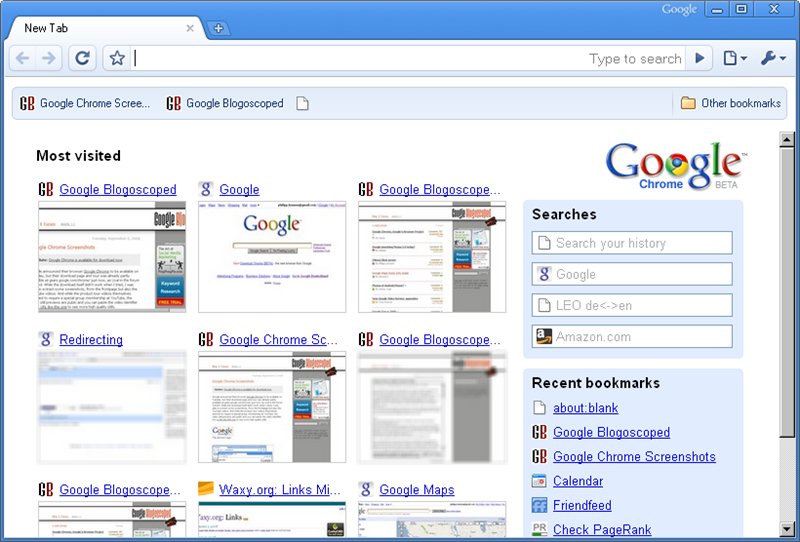Image resolution: width=800 pixels, height=542 pixels.
Task: Click the Forward navigation arrow
Action: [x=49, y=59]
